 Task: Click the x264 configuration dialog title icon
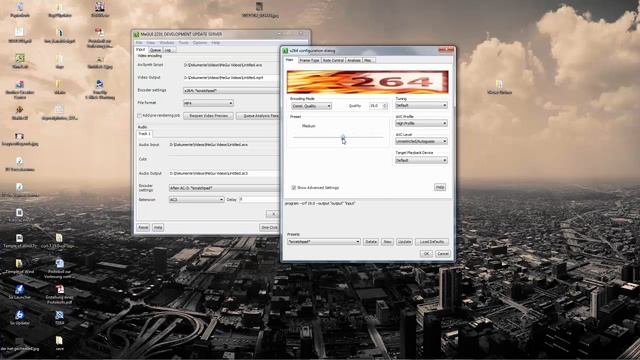pos(285,51)
